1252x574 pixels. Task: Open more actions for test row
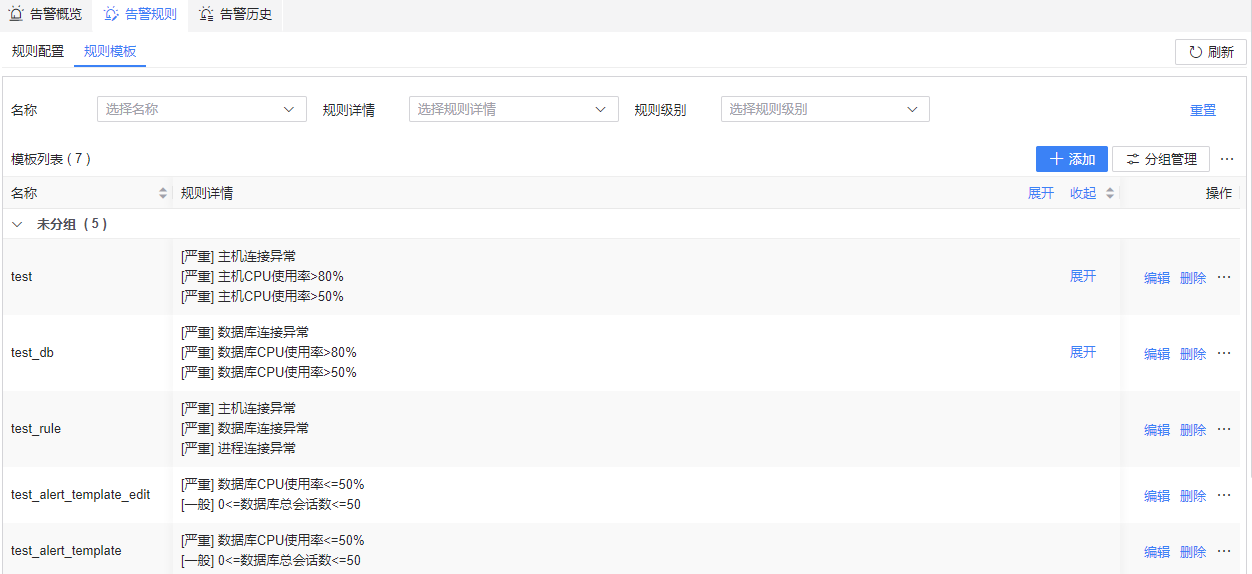click(x=1224, y=277)
